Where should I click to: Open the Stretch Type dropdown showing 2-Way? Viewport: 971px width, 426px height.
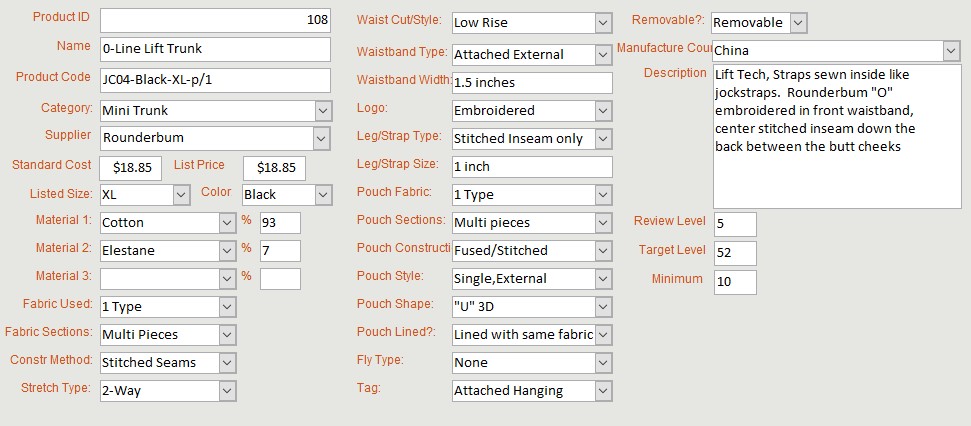(x=227, y=391)
